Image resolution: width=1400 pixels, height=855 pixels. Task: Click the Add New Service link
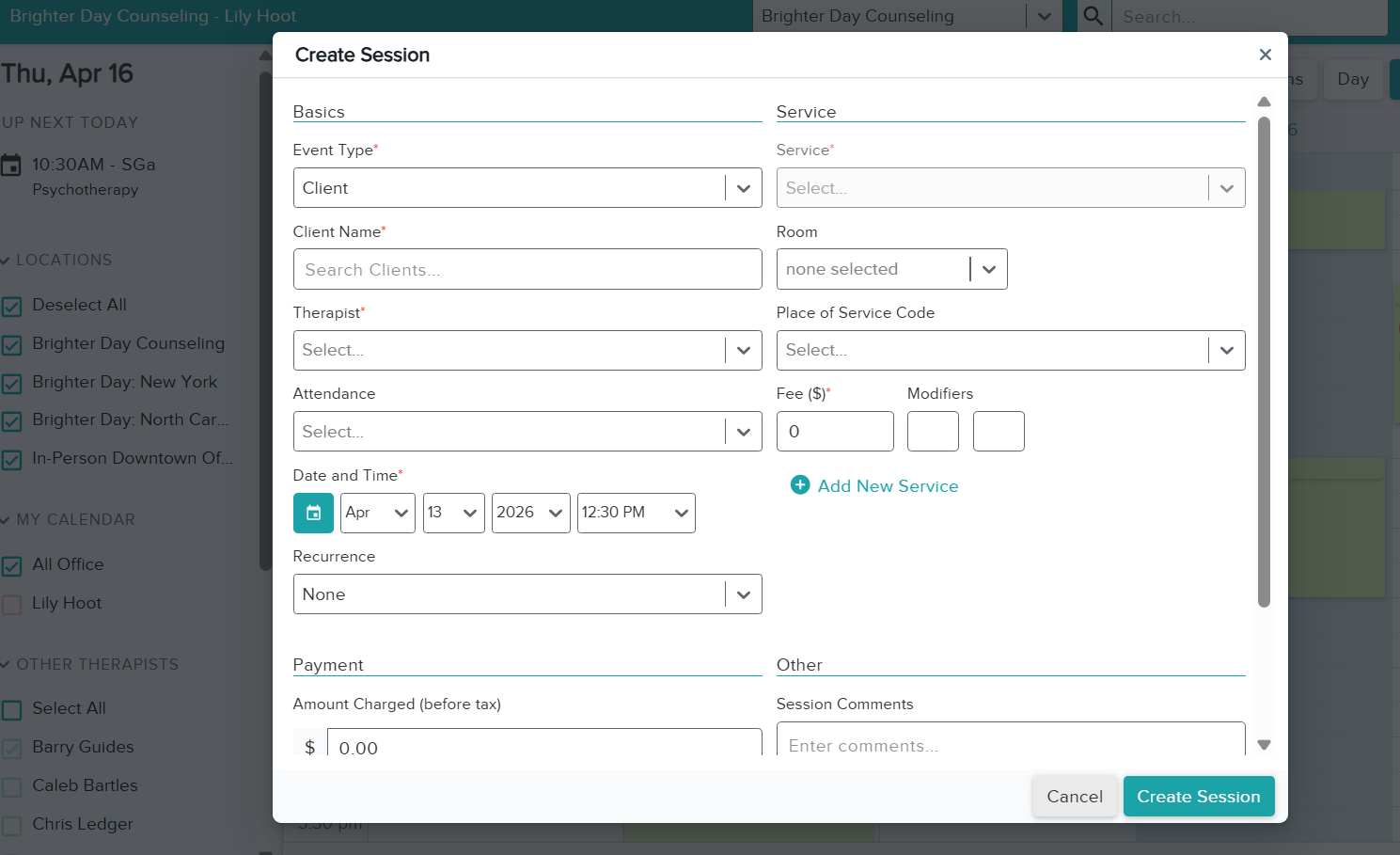(x=888, y=485)
